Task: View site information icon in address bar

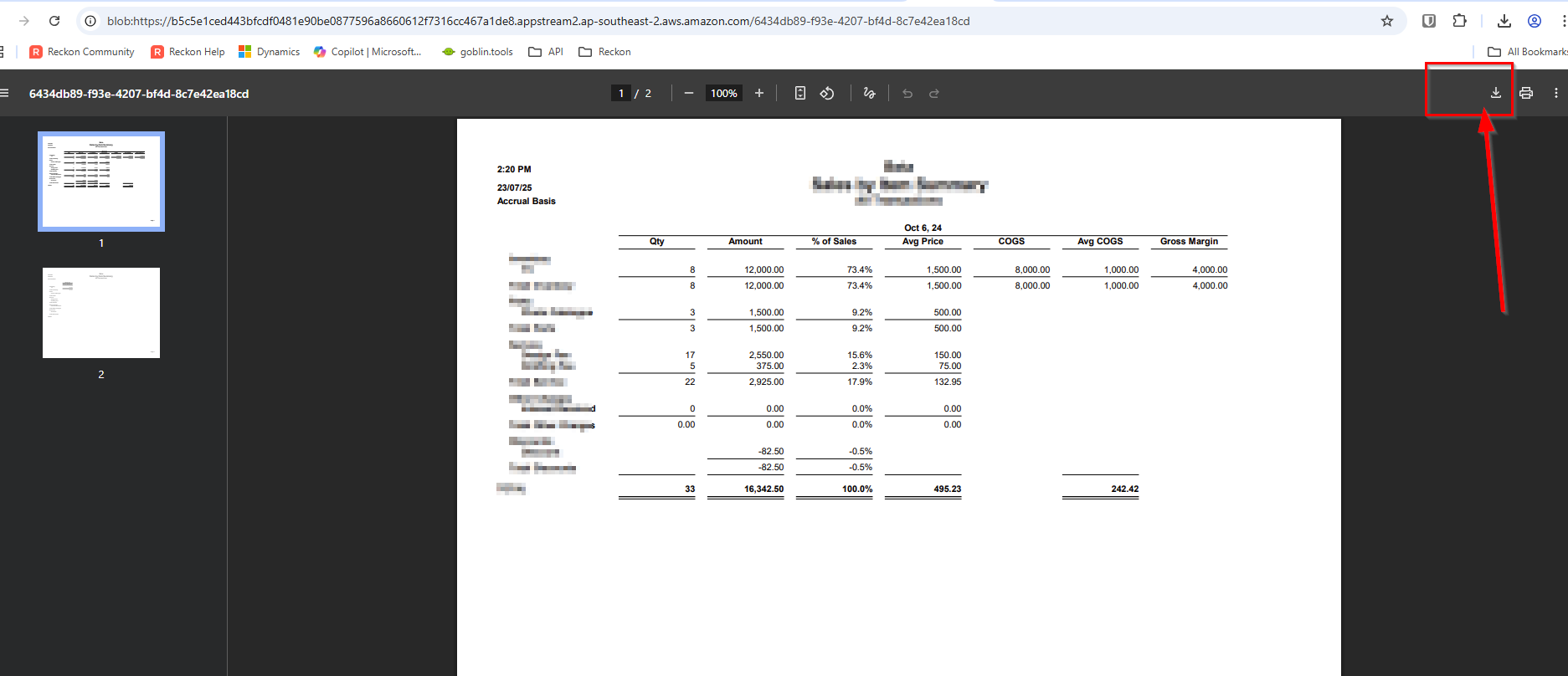Action: click(90, 21)
